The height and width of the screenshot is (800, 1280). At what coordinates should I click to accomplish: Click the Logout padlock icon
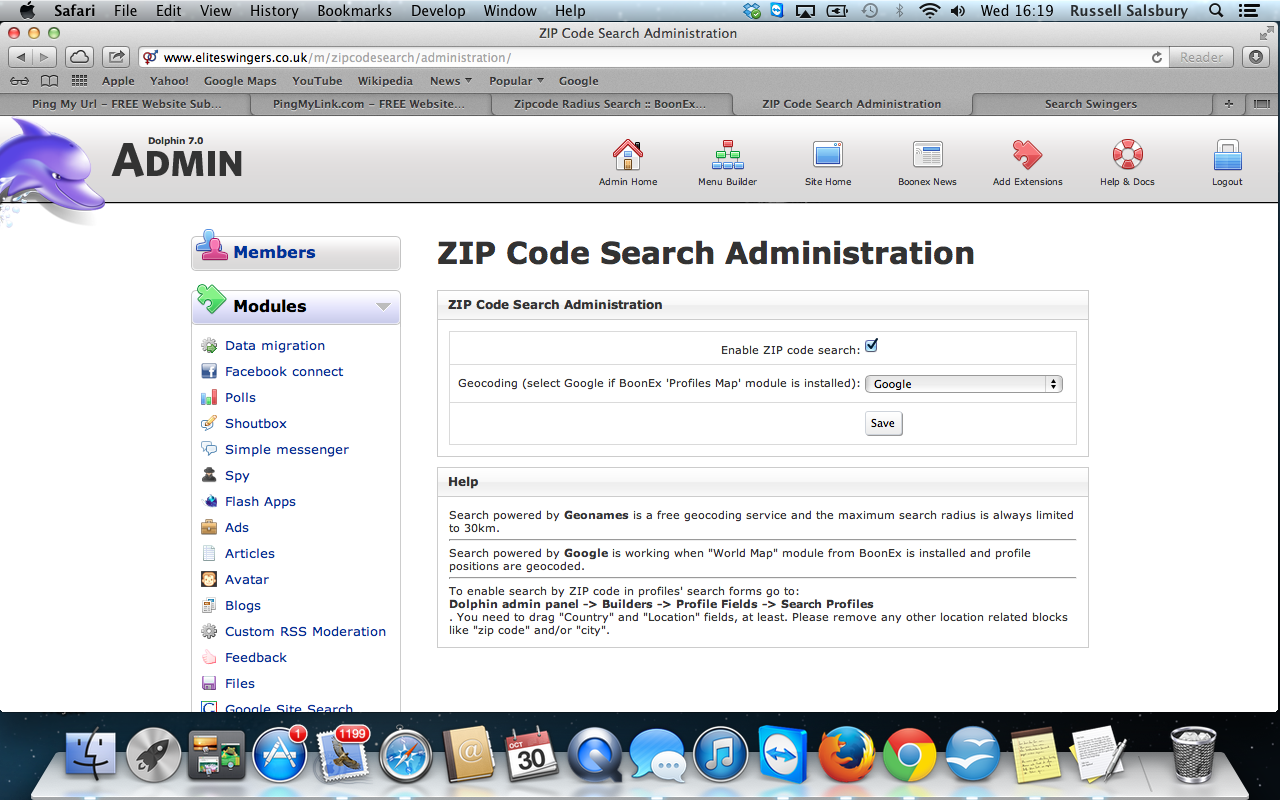tap(1227, 156)
